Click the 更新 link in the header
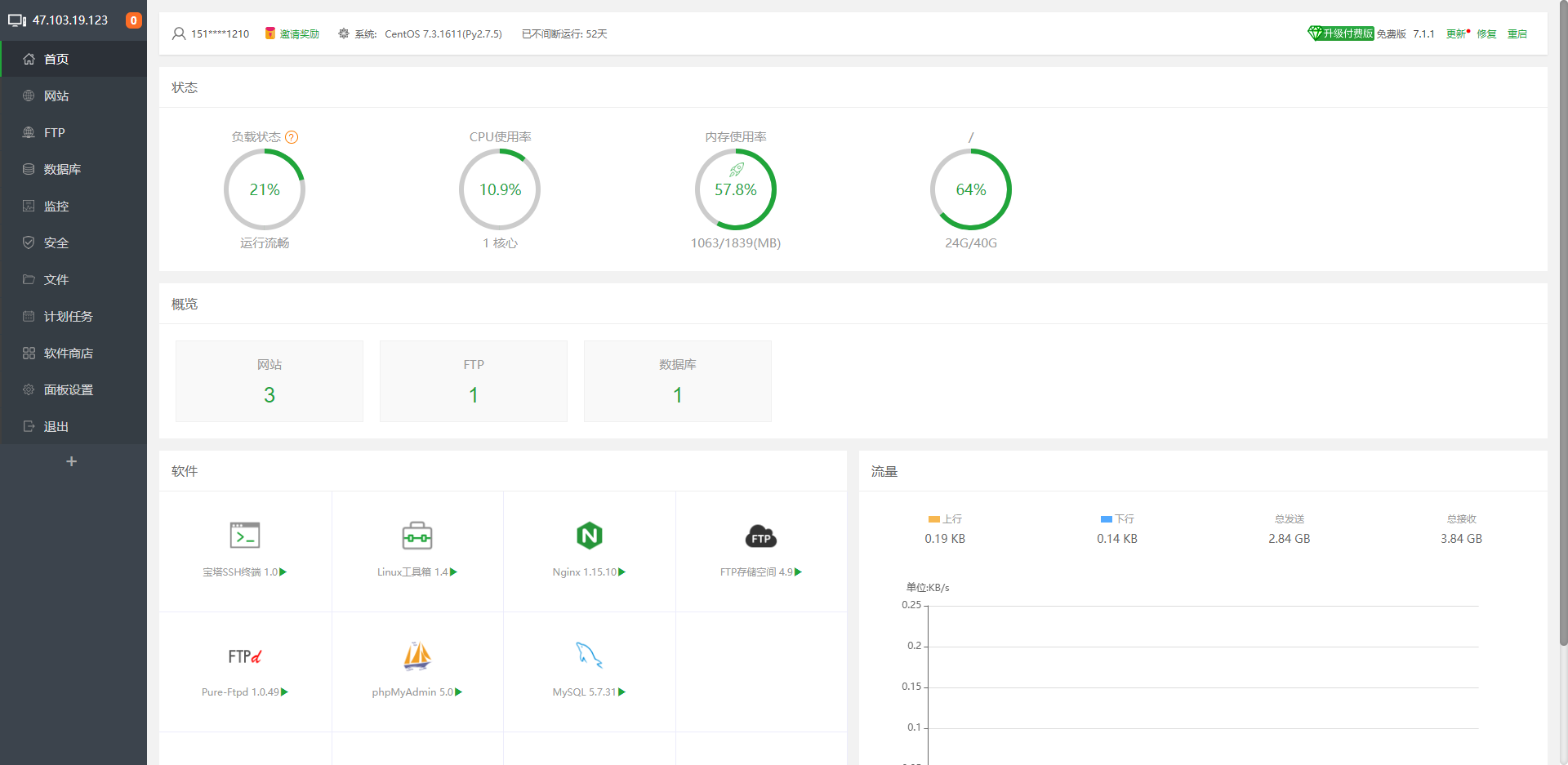 point(1456,34)
